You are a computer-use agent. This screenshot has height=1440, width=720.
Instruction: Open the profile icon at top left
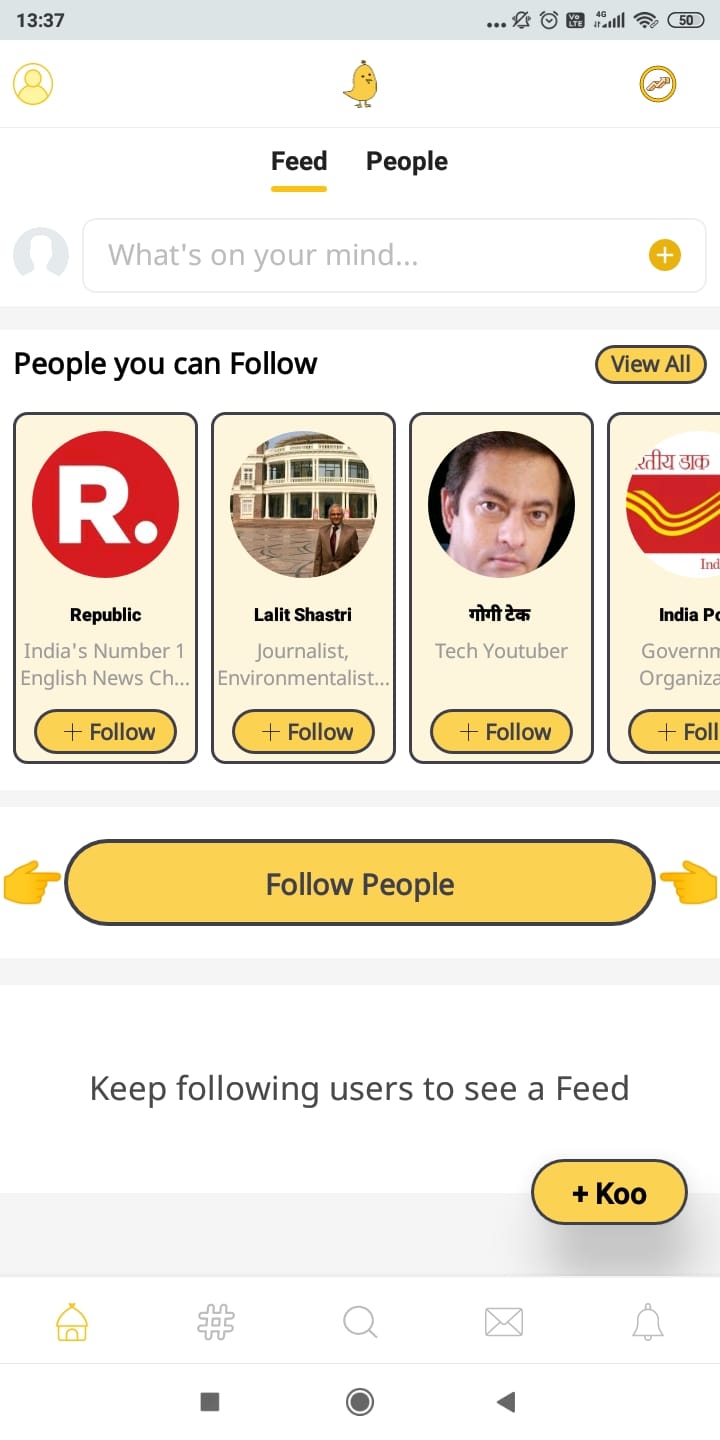click(33, 84)
